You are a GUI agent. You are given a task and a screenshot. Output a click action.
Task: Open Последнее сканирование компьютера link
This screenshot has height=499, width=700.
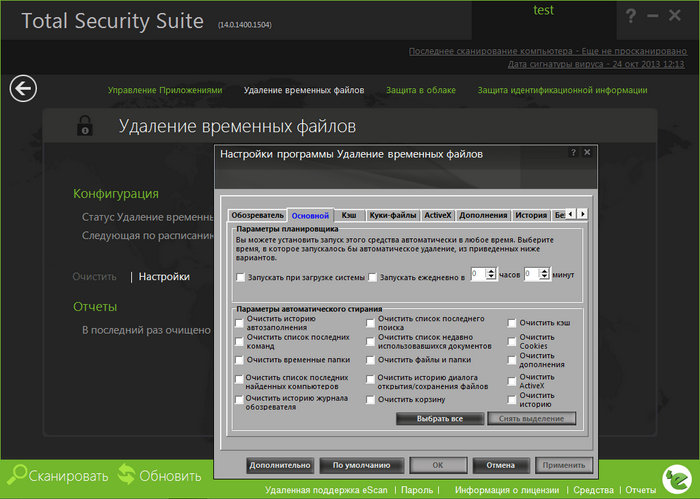coord(548,51)
